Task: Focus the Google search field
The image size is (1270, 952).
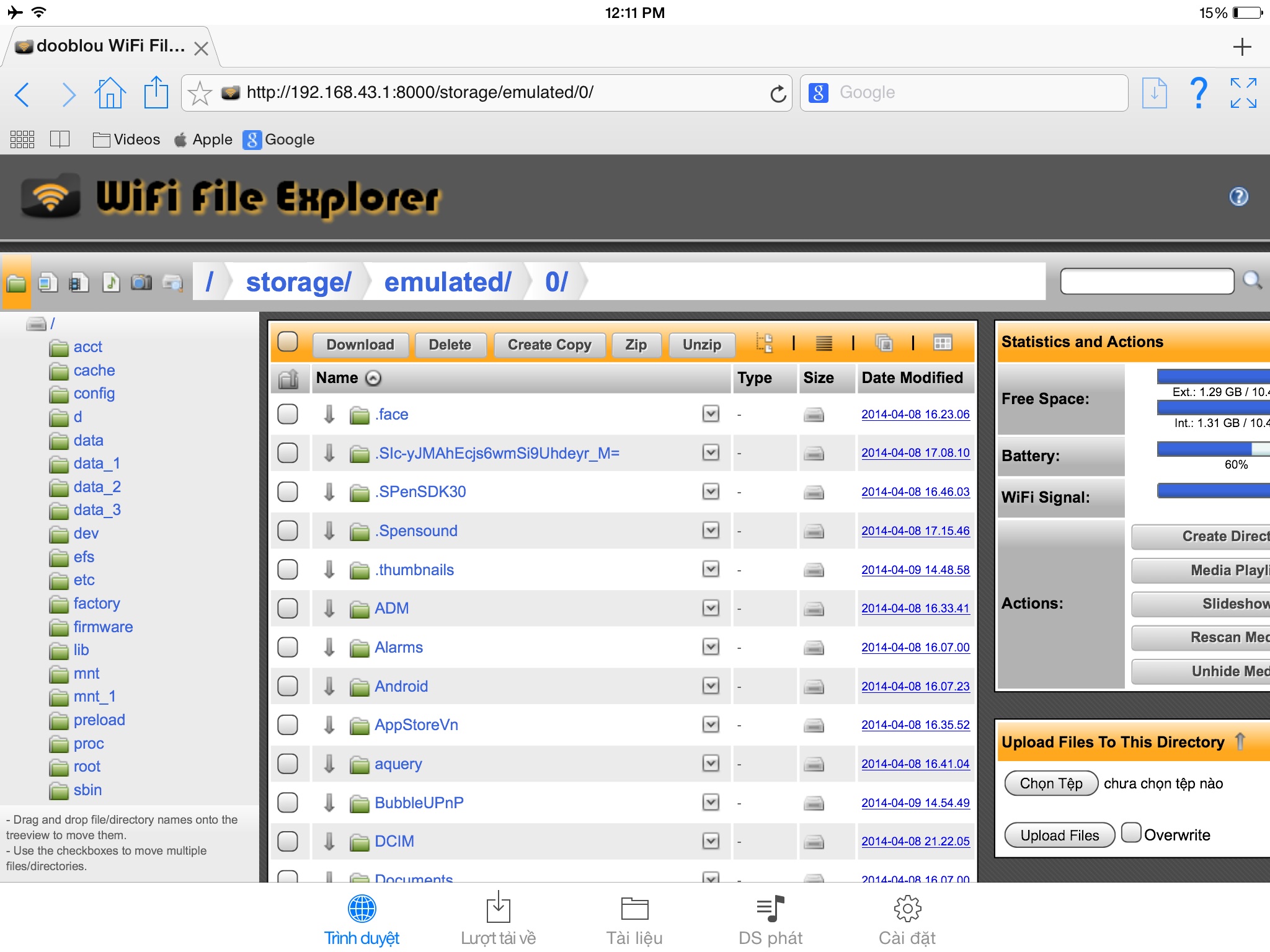Action: (964, 93)
